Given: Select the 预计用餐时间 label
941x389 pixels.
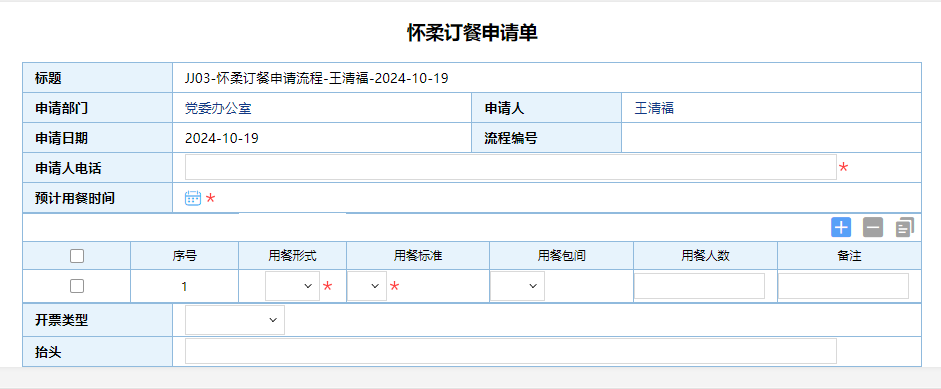Looking at the screenshot, I should click(x=74, y=199).
